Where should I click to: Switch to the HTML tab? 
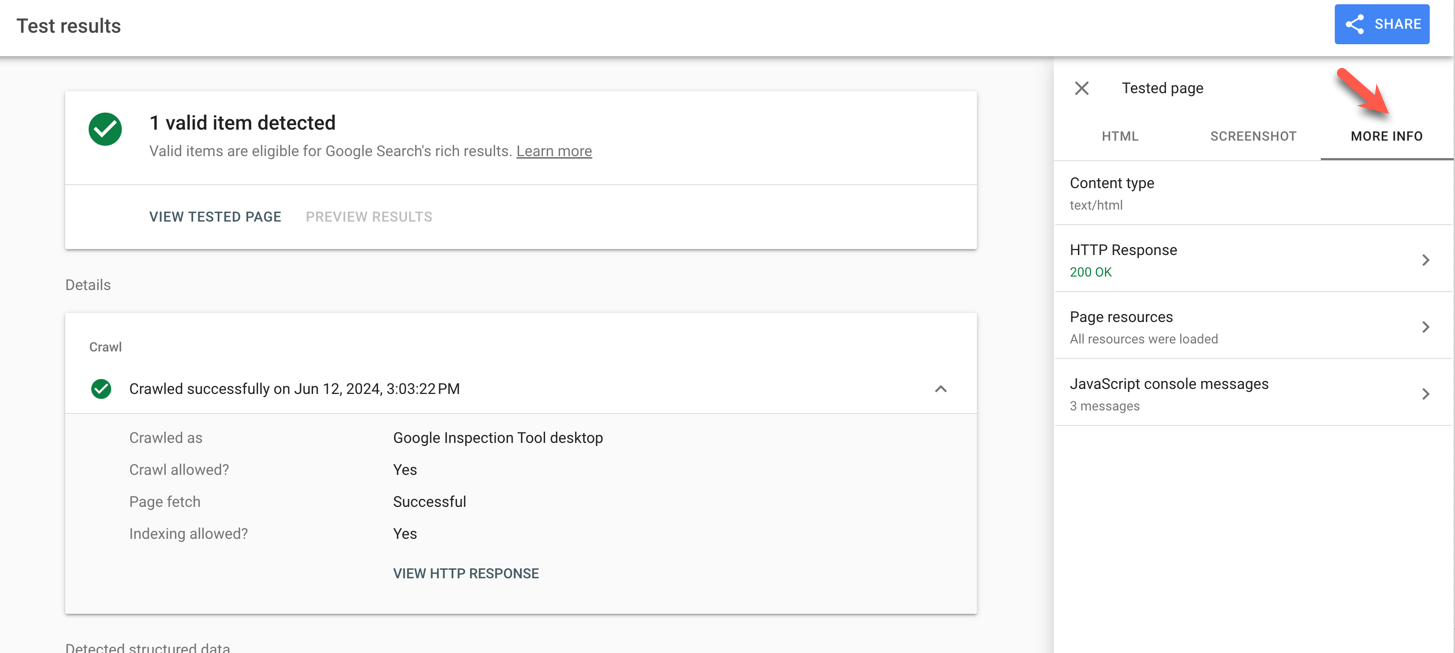[1120, 136]
